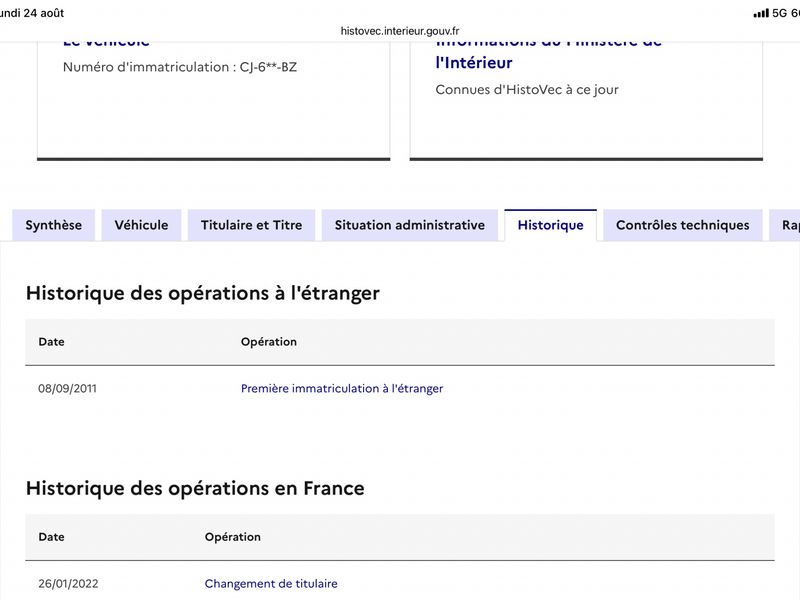
Task: Click the date 26/01/2022 cell
Action: tap(68, 584)
